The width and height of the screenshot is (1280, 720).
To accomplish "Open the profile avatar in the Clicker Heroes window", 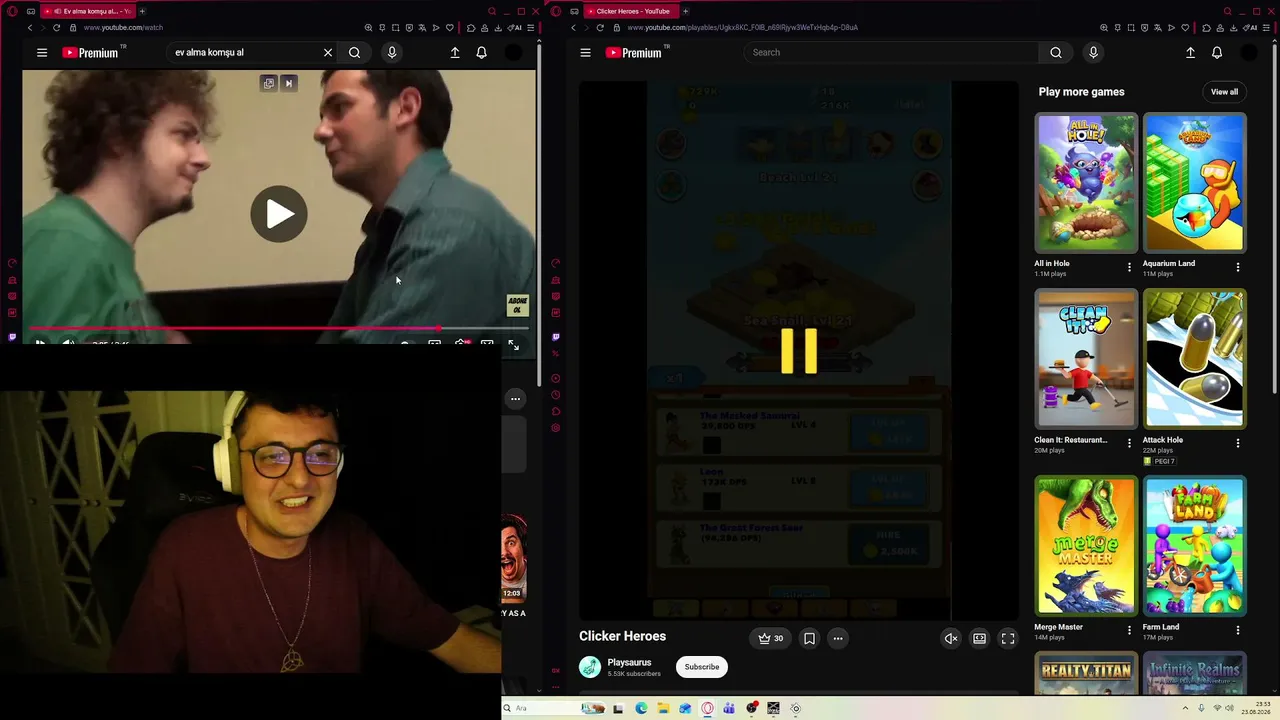I will pyautogui.click(x=1249, y=53).
